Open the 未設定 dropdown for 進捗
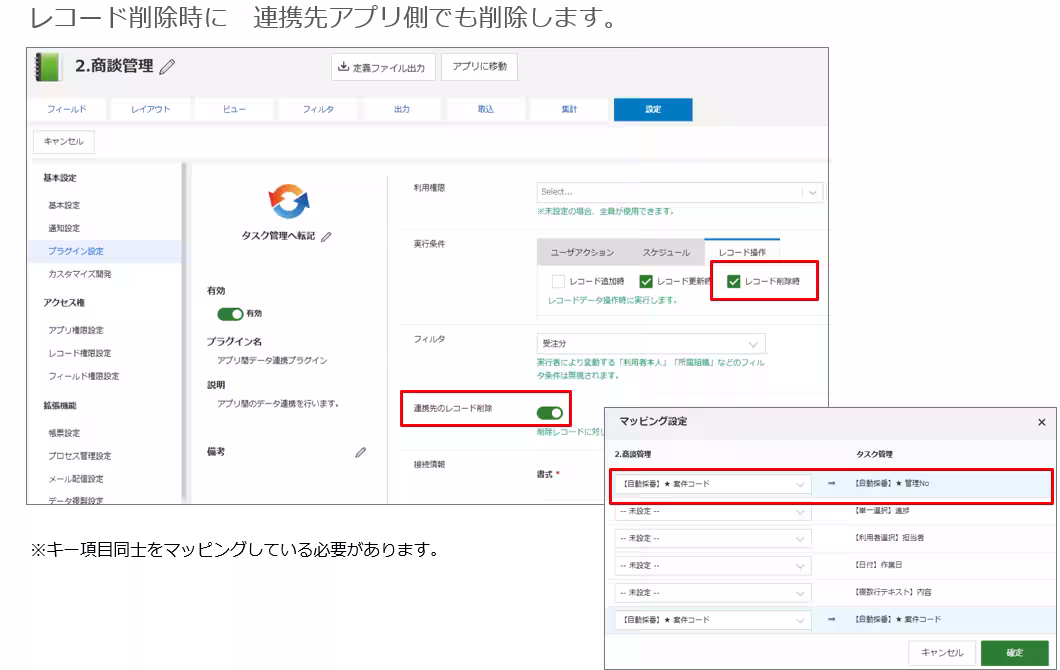 pyautogui.click(x=713, y=511)
